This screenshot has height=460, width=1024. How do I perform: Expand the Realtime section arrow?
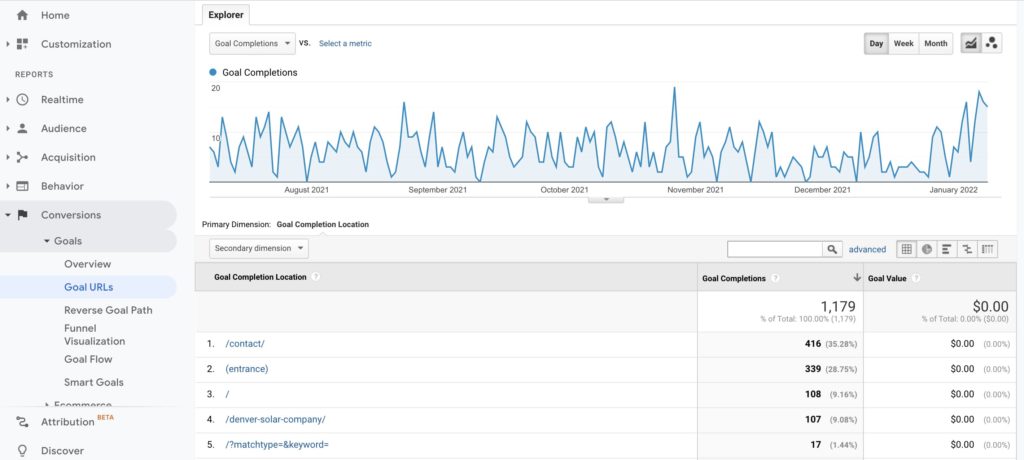click(x=8, y=99)
